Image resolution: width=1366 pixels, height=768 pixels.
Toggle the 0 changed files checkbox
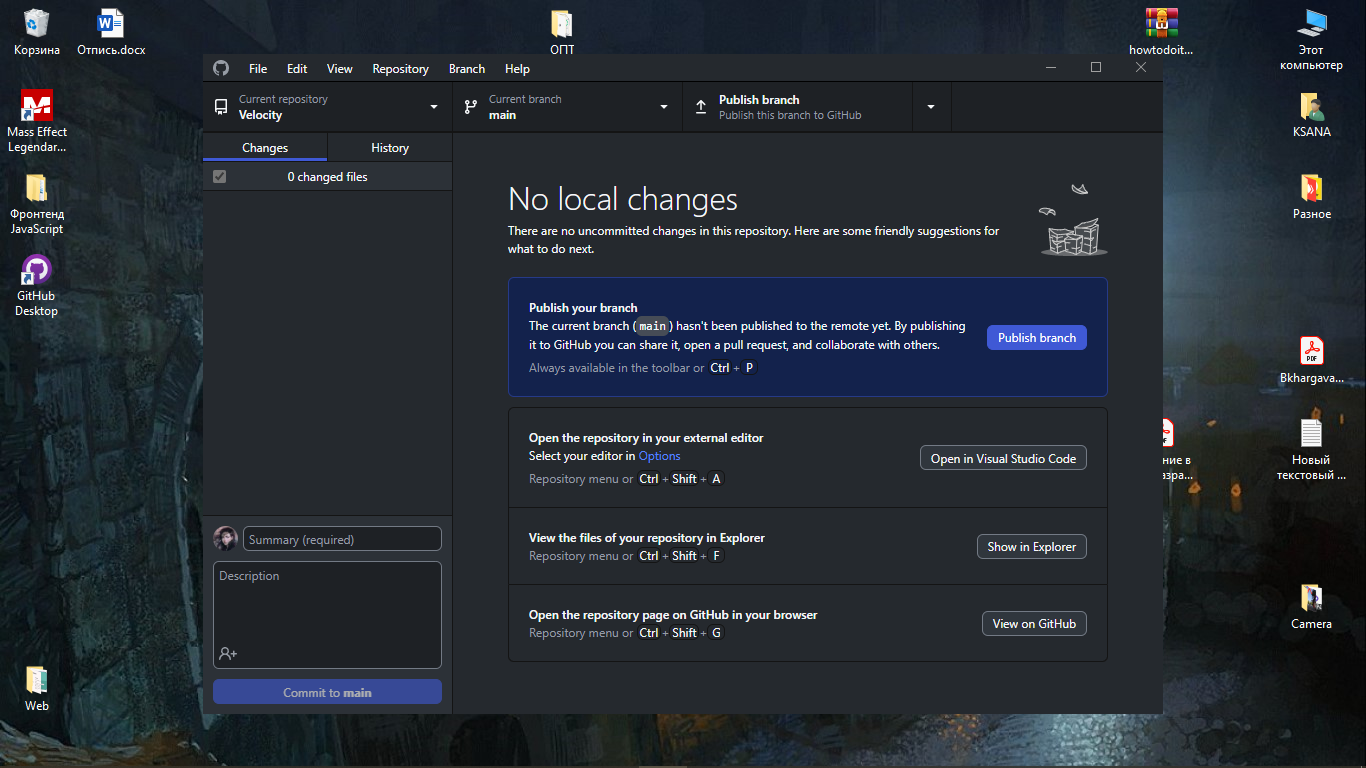tap(220, 177)
